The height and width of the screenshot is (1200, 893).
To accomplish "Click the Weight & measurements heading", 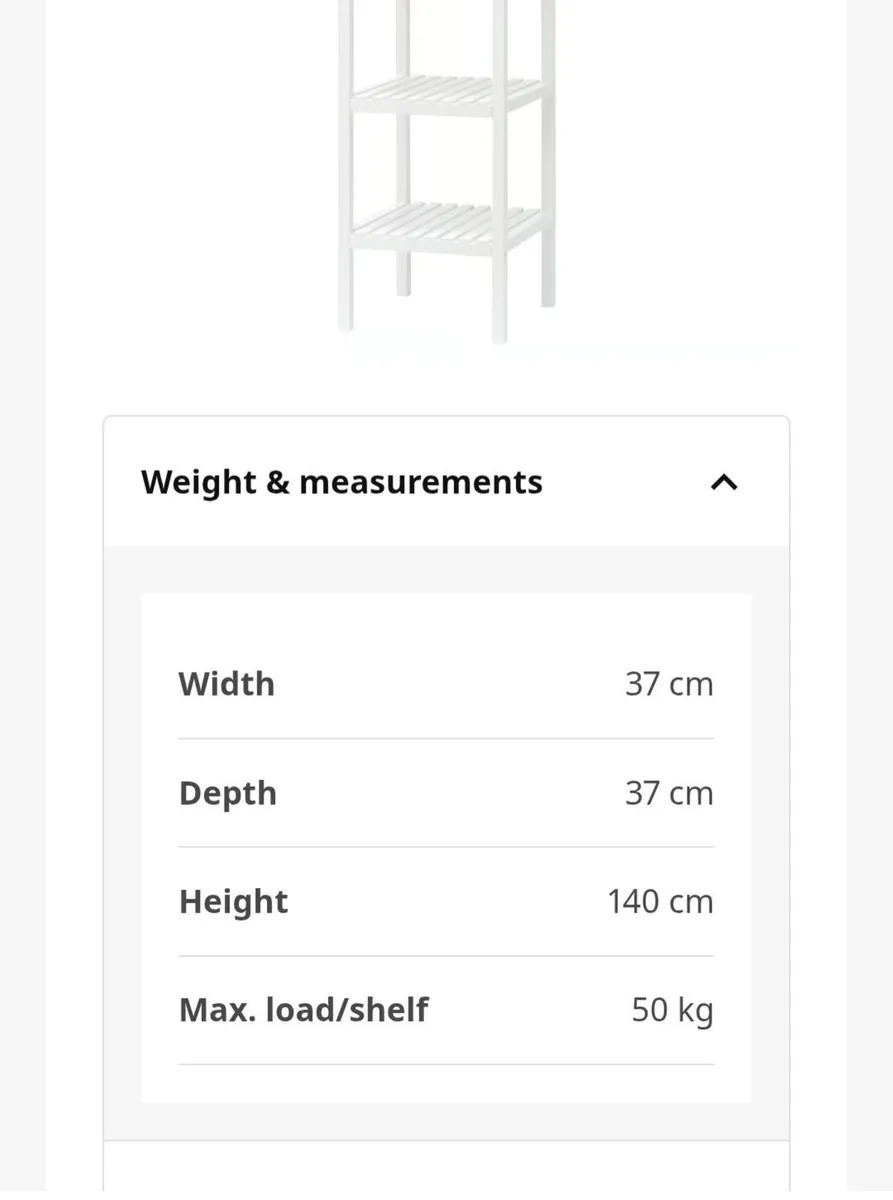I will (342, 482).
